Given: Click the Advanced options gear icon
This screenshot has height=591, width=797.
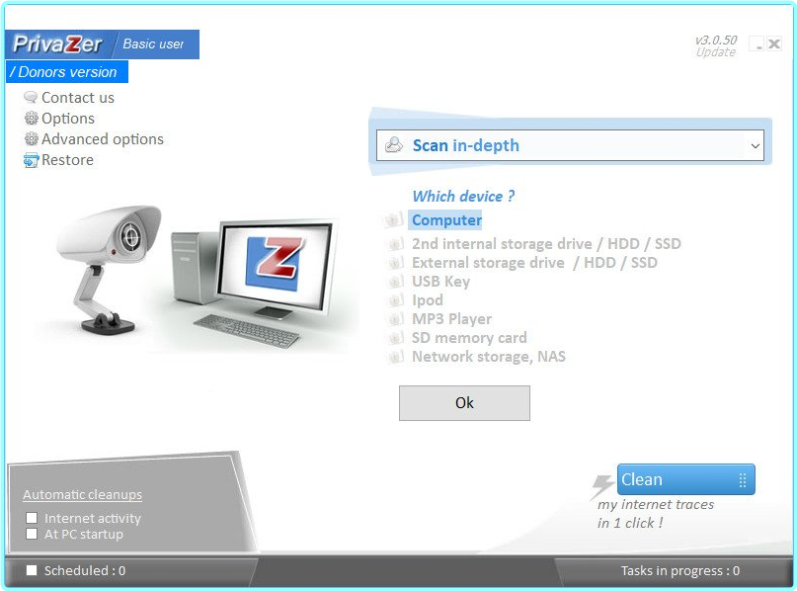Looking at the screenshot, I should pos(31,139).
